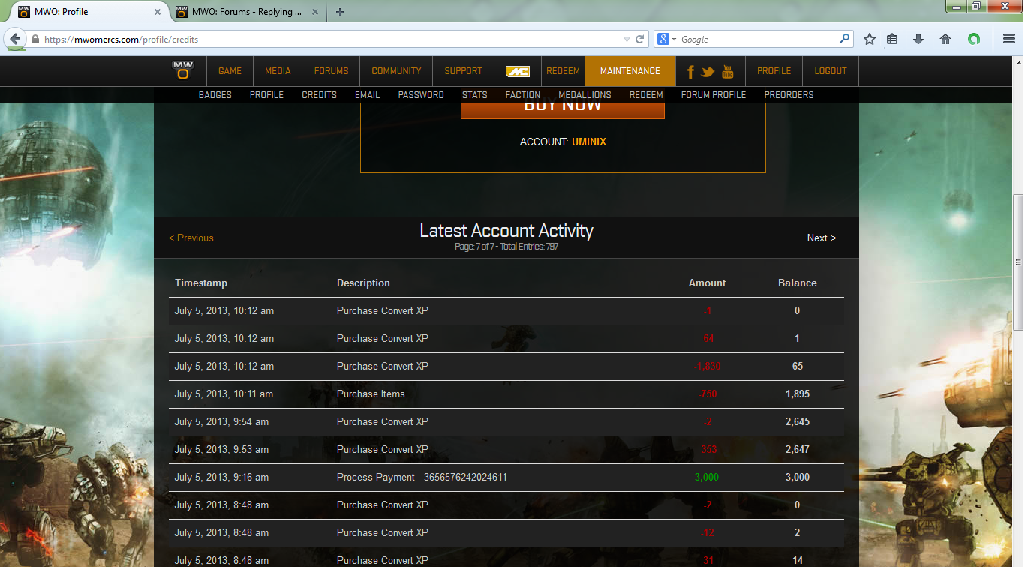Open the URL history dropdown arrow

[627, 39]
